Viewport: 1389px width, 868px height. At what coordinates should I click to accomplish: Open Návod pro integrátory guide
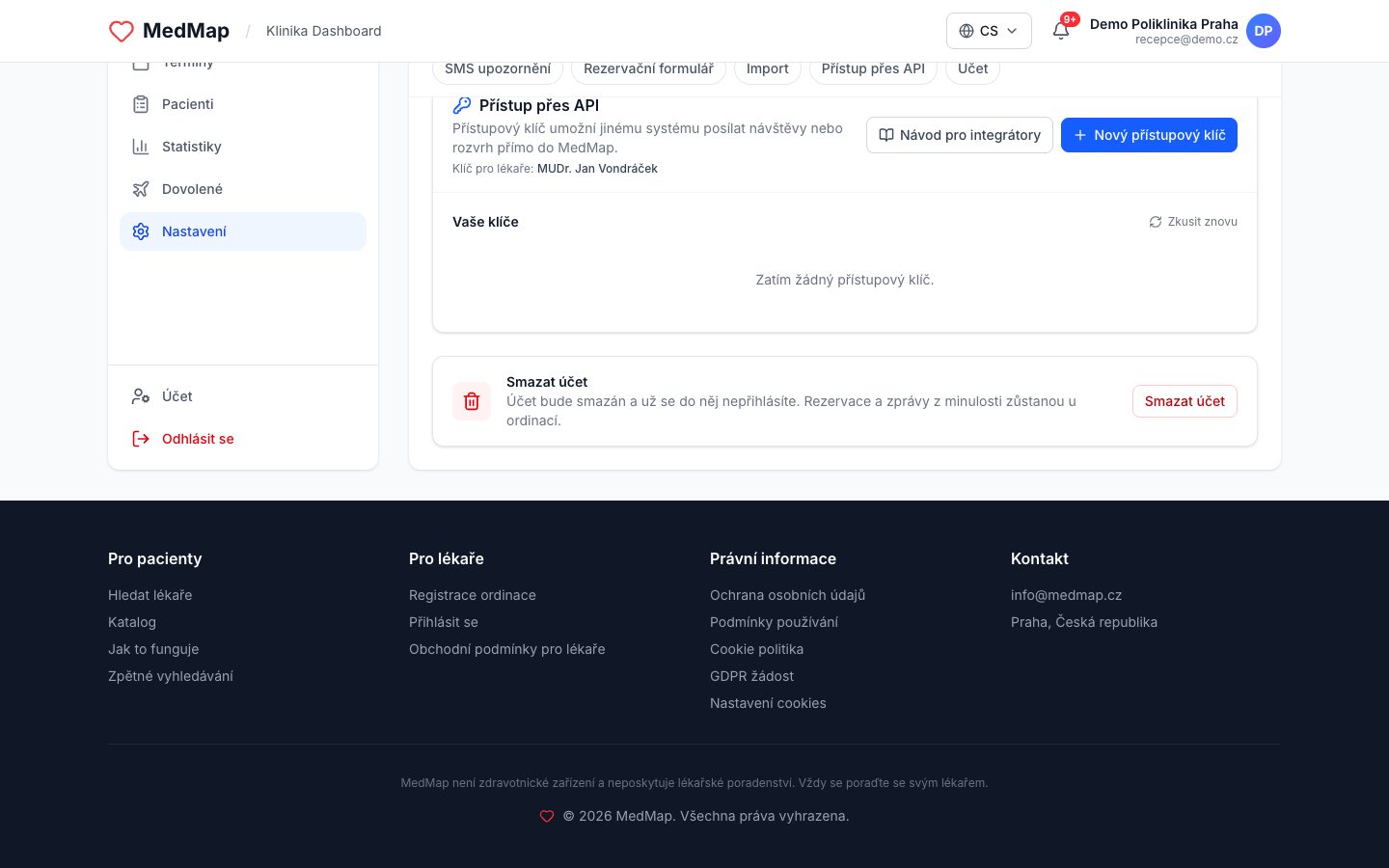960,135
